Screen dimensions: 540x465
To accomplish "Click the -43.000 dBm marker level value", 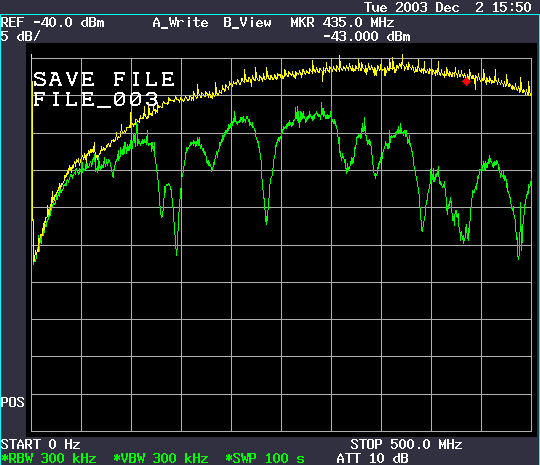I will (367, 37).
